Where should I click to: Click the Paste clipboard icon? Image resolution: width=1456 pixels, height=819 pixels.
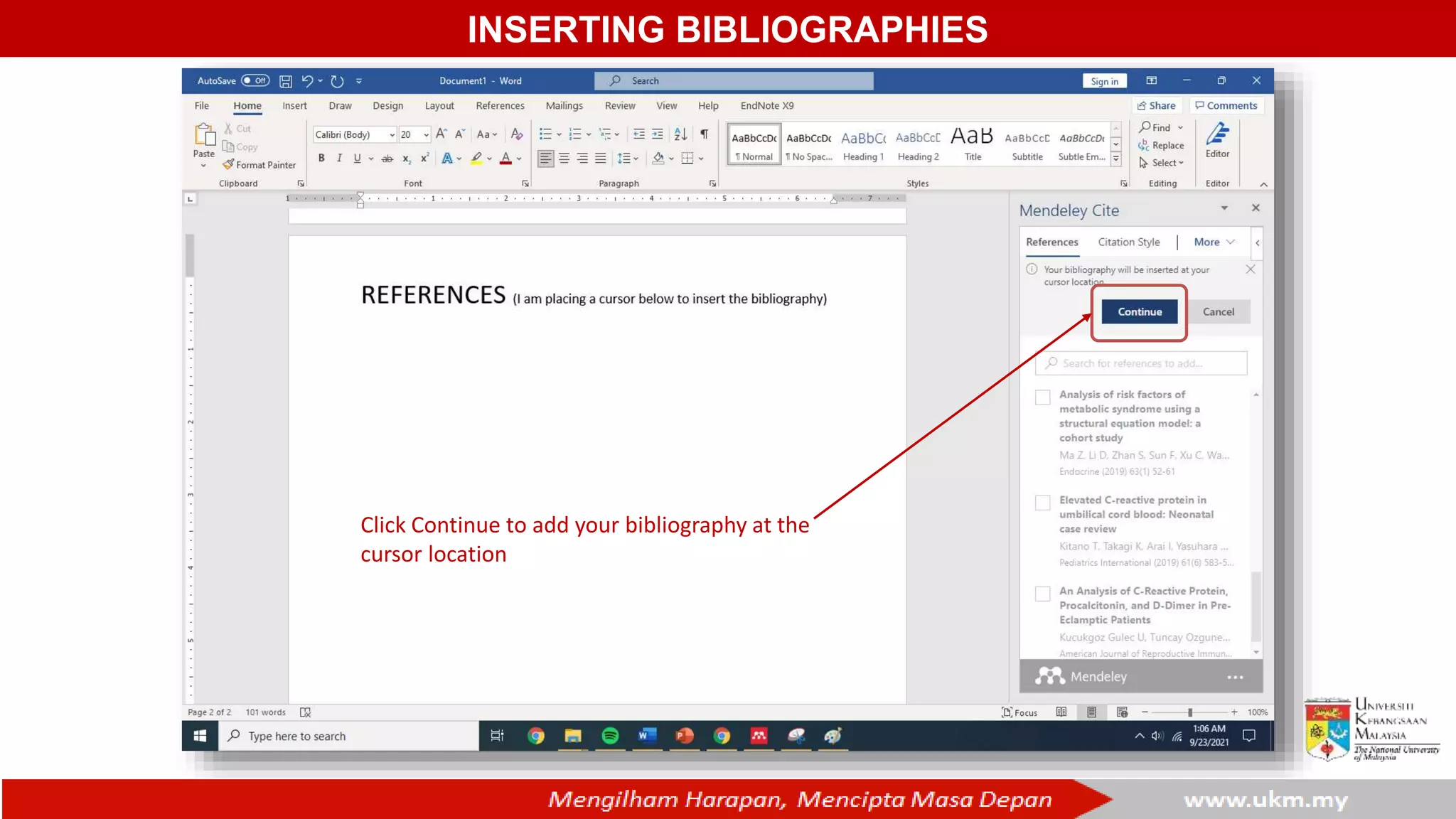tap(204, 135)
